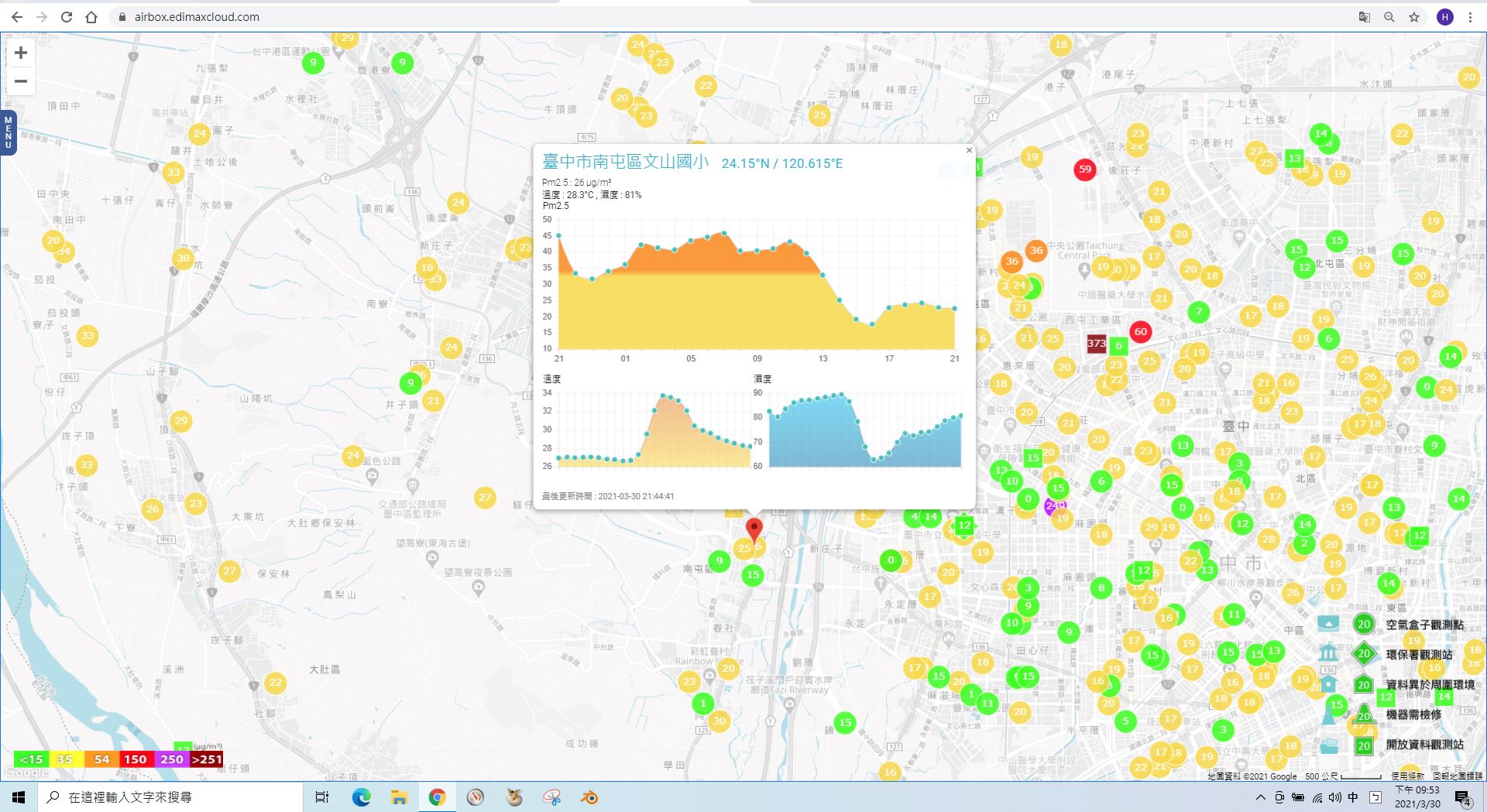Click the red 150 legend swatch
Screen dimensions: 1487x812
[x=136, y=759]
